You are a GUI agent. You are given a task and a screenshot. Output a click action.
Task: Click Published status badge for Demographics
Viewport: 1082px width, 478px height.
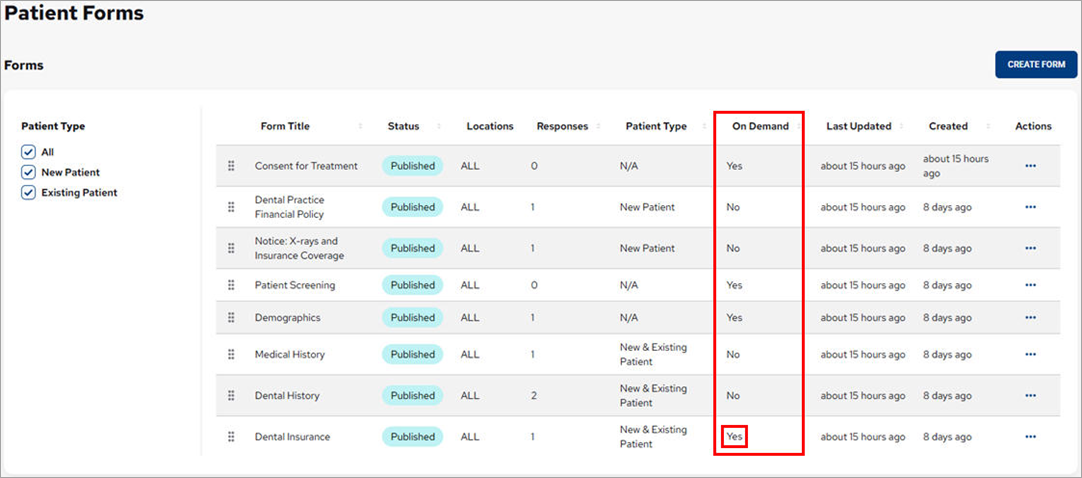413,318
